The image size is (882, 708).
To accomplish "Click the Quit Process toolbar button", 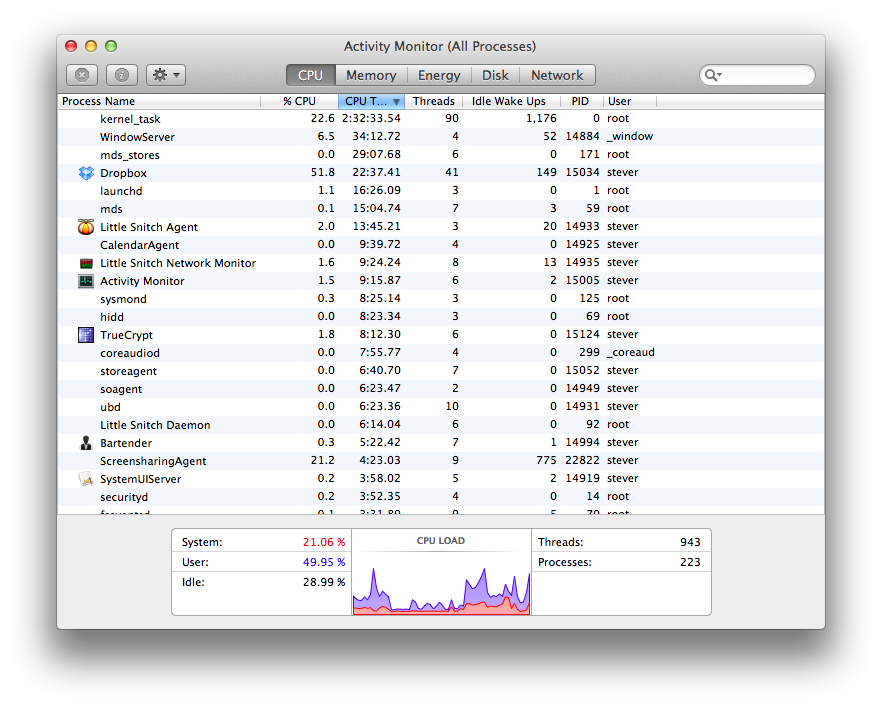I will (82, 75).
